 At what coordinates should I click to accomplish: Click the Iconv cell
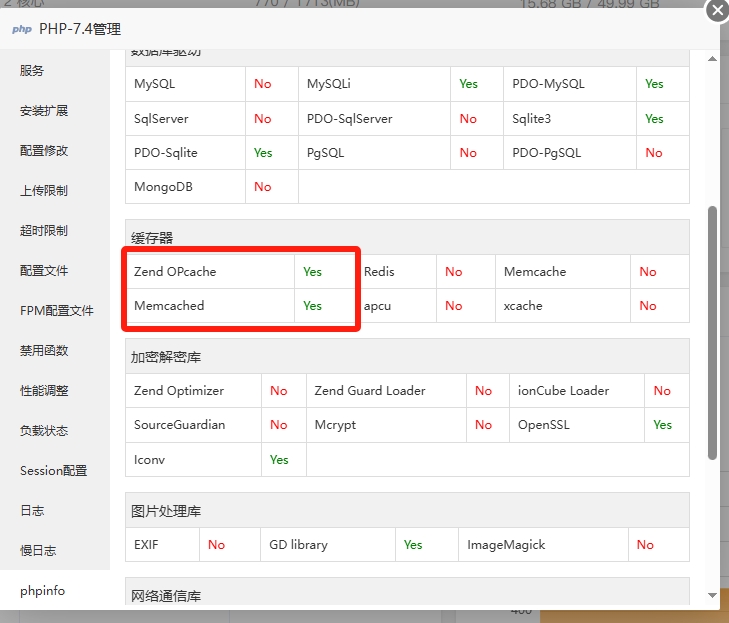click(193, 459)
